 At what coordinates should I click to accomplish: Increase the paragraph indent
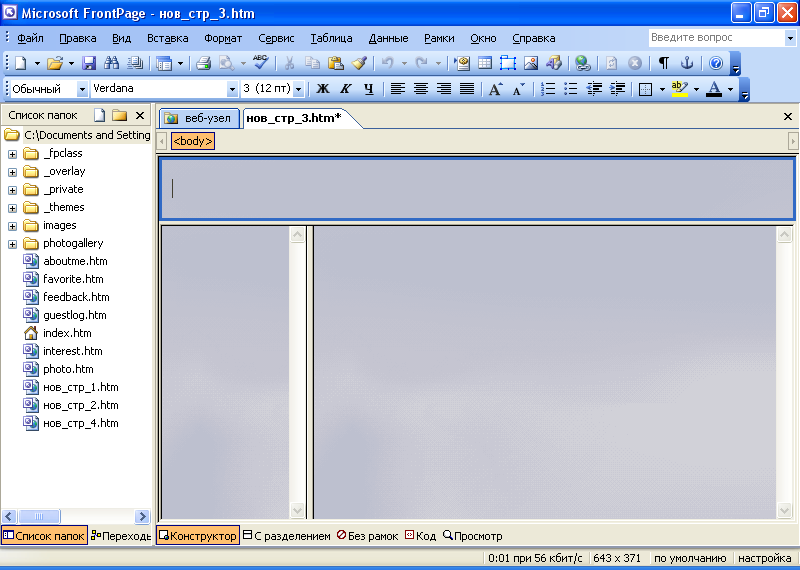tap(617, 89)
